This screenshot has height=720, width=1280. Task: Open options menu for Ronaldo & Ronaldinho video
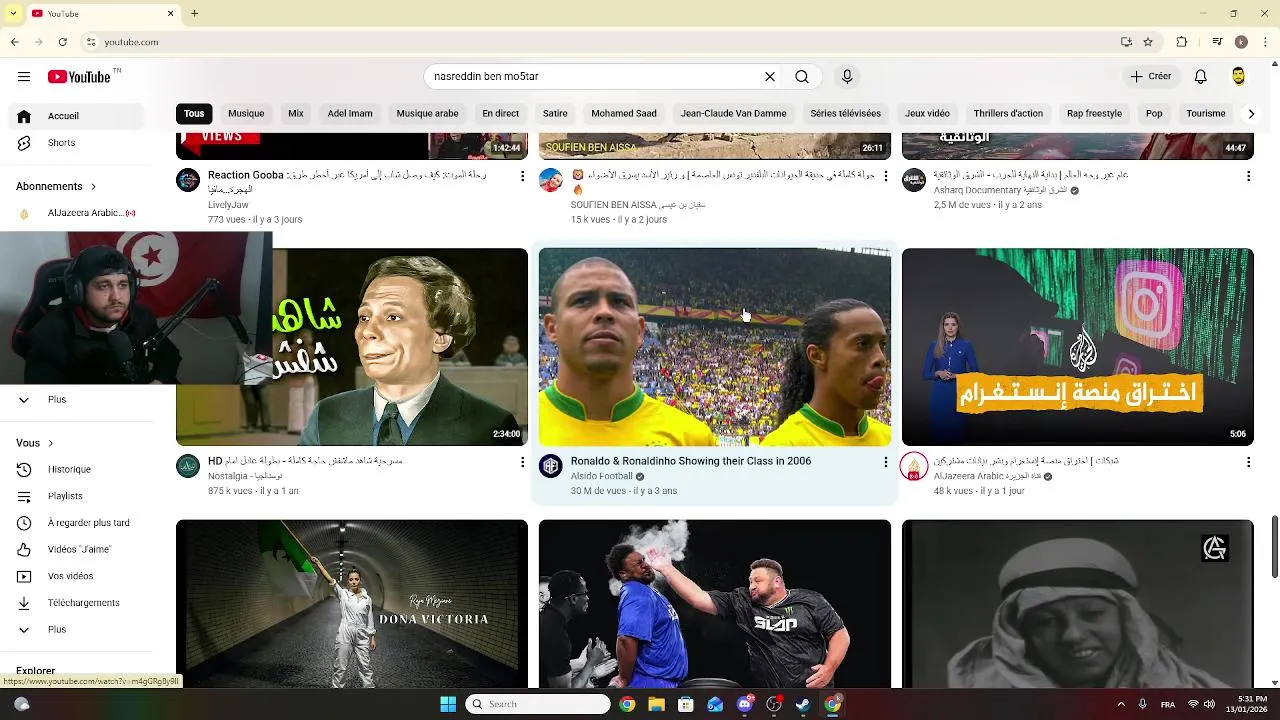885,462
